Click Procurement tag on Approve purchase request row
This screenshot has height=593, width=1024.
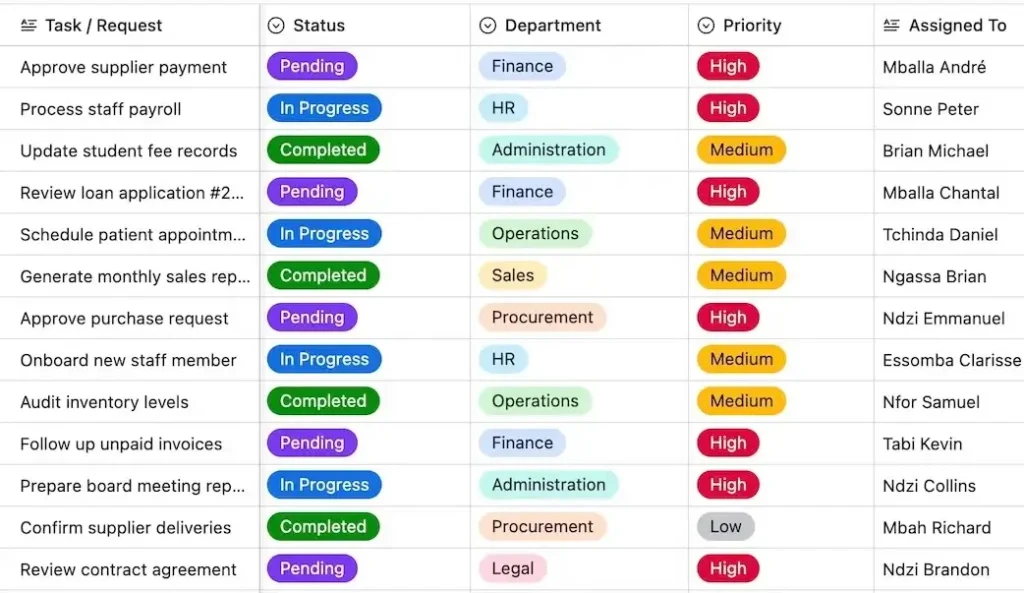(x=542, y=318)
